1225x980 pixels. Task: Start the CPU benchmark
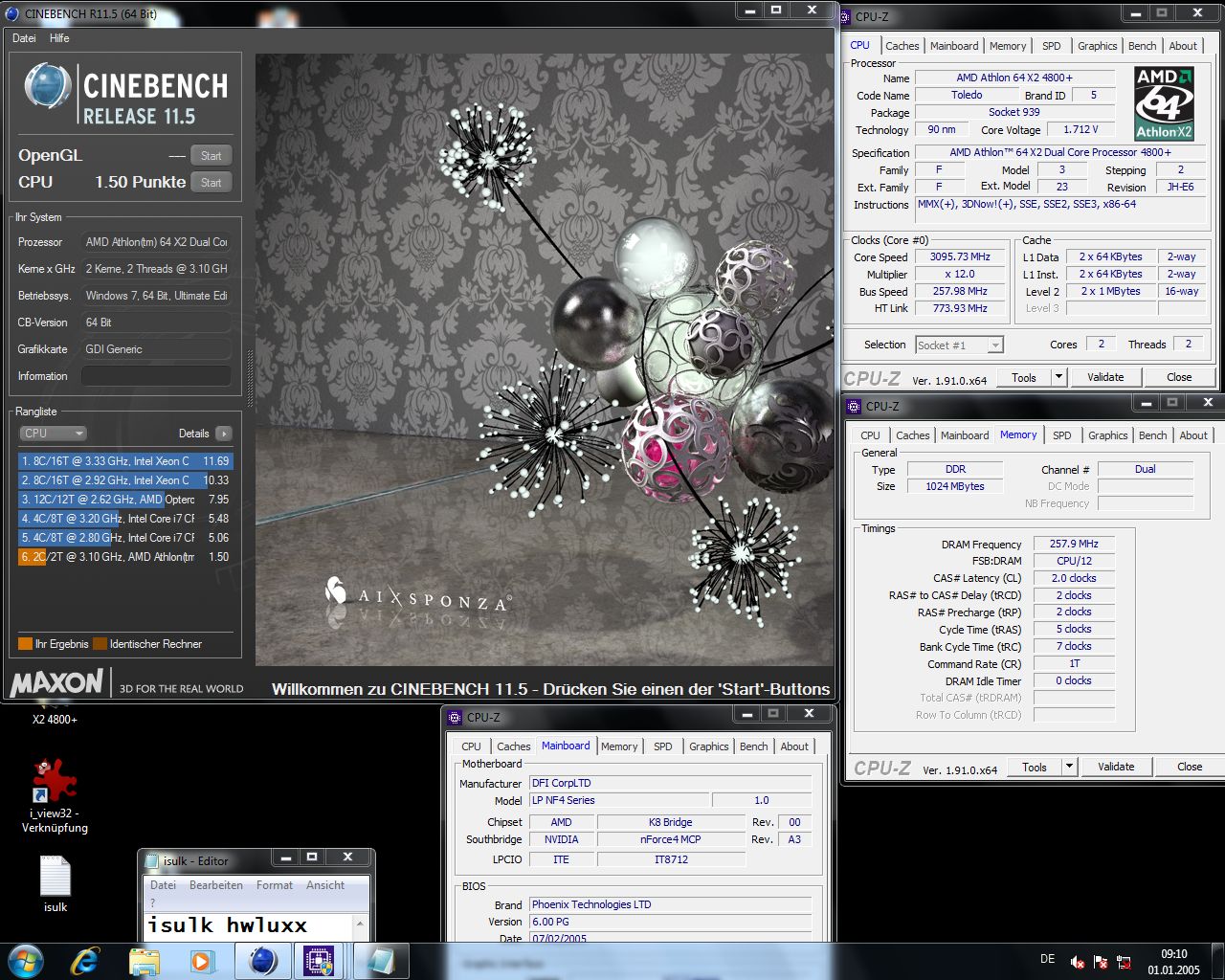point(212,183)
